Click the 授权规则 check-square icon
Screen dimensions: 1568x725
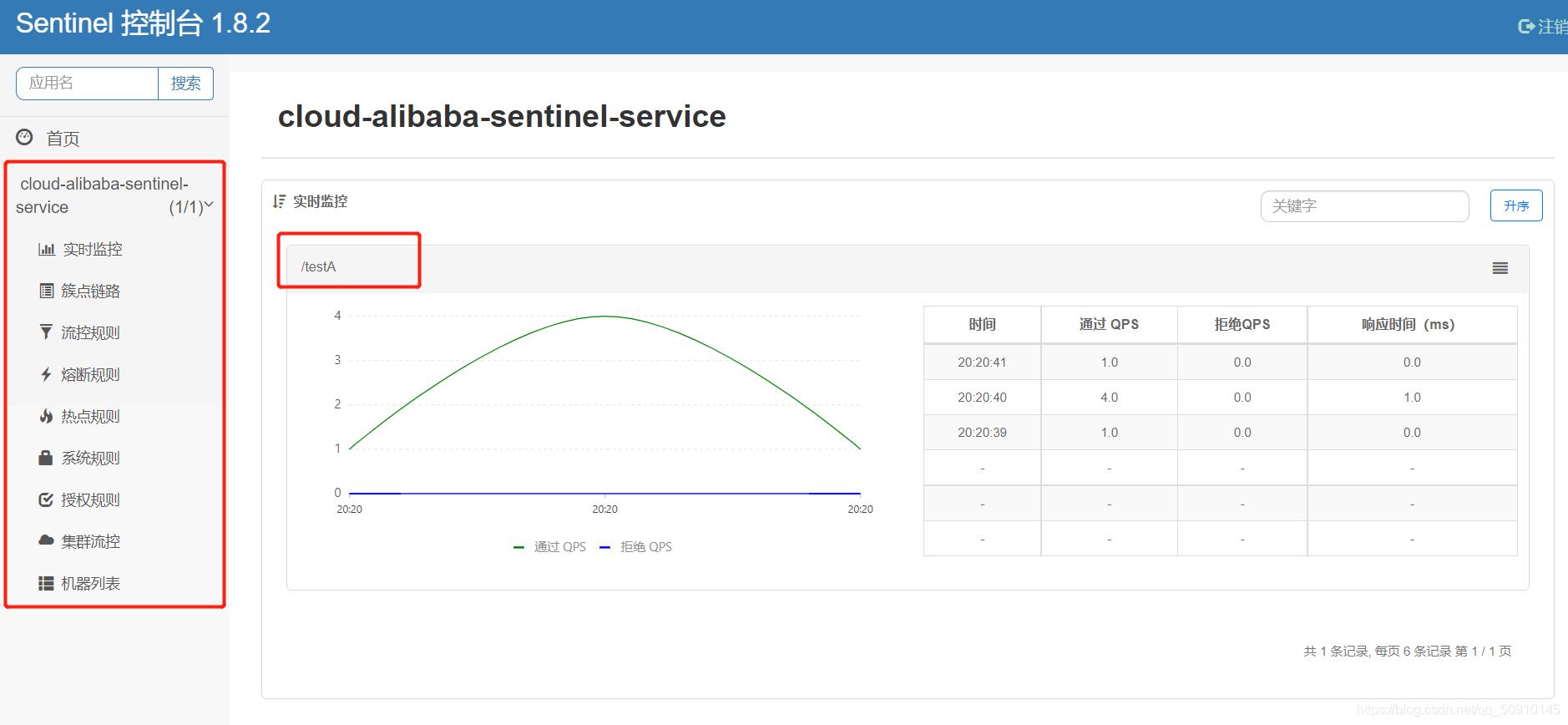46,499
